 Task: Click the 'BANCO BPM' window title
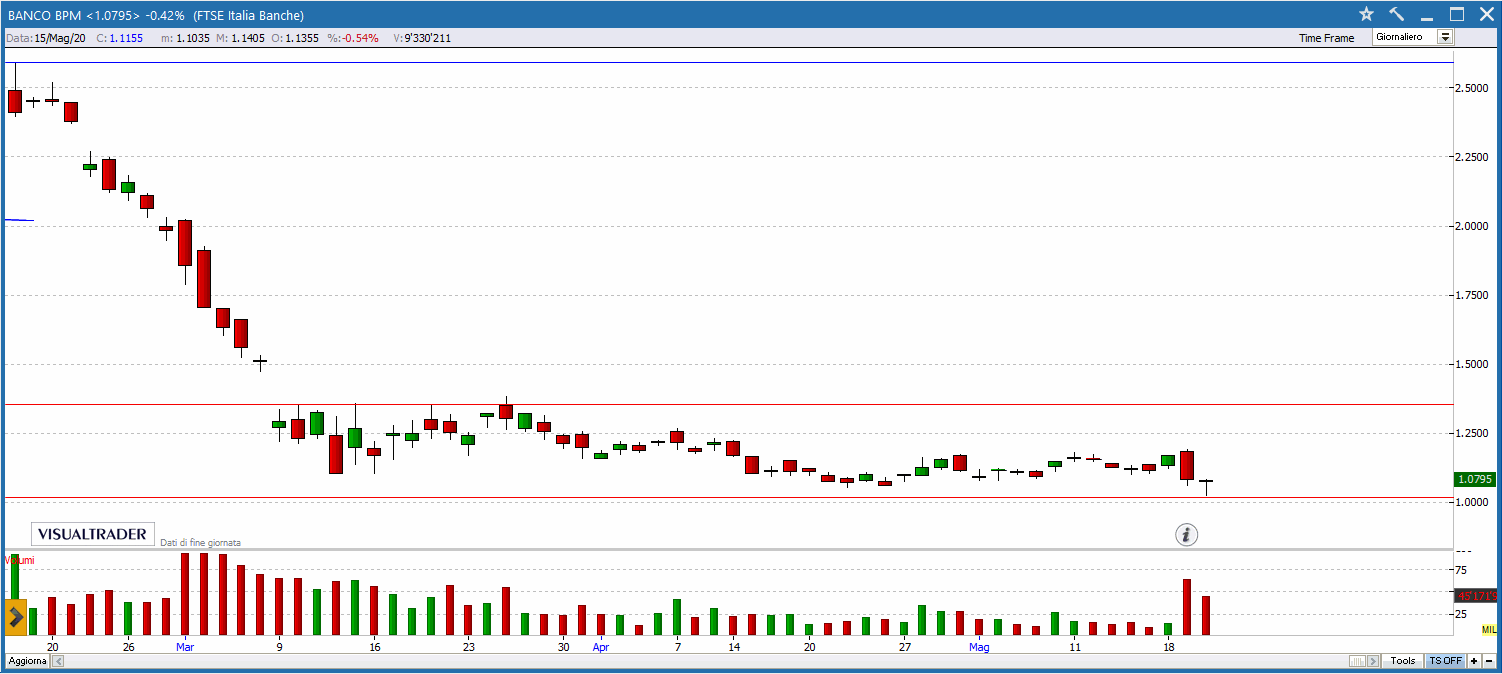pos(45,15)
